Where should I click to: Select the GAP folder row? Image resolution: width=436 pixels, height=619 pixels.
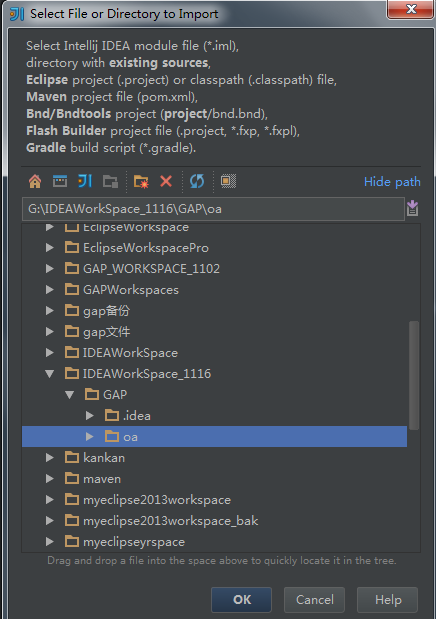point(214,394)
